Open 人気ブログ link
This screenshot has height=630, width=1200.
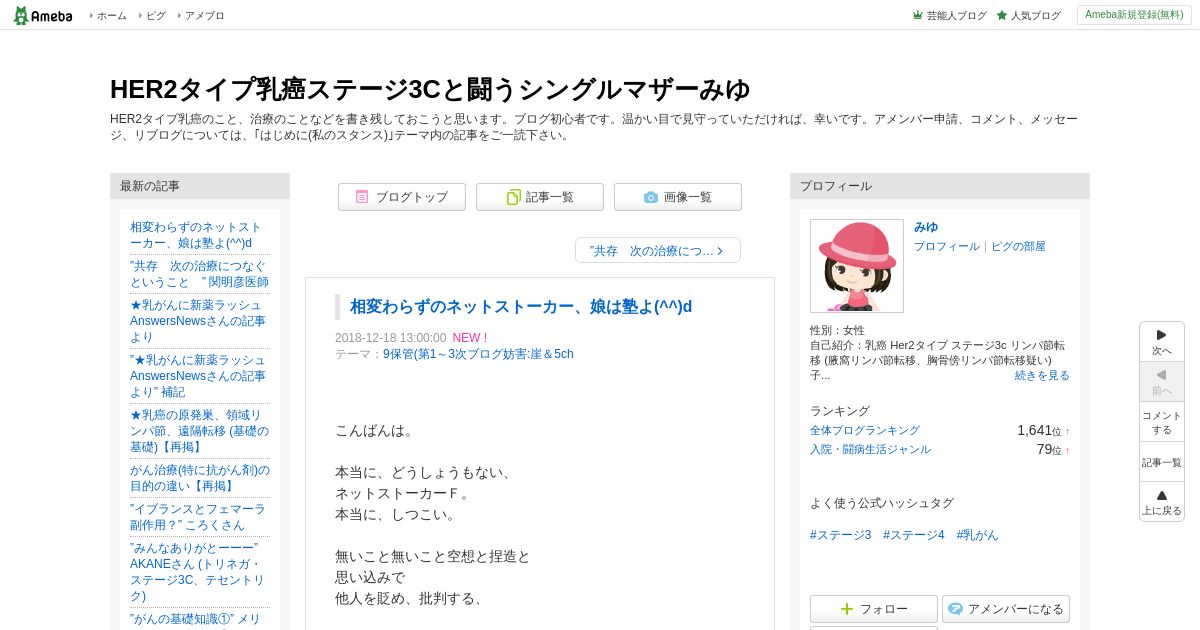(1035, 16)
